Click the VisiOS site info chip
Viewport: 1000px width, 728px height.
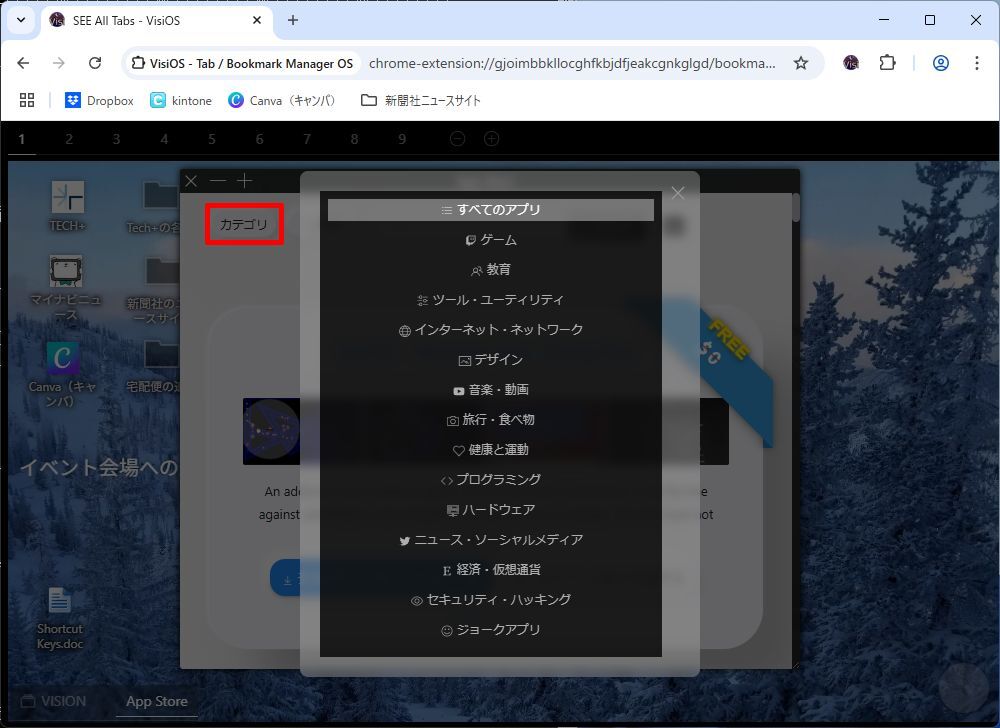242,63
